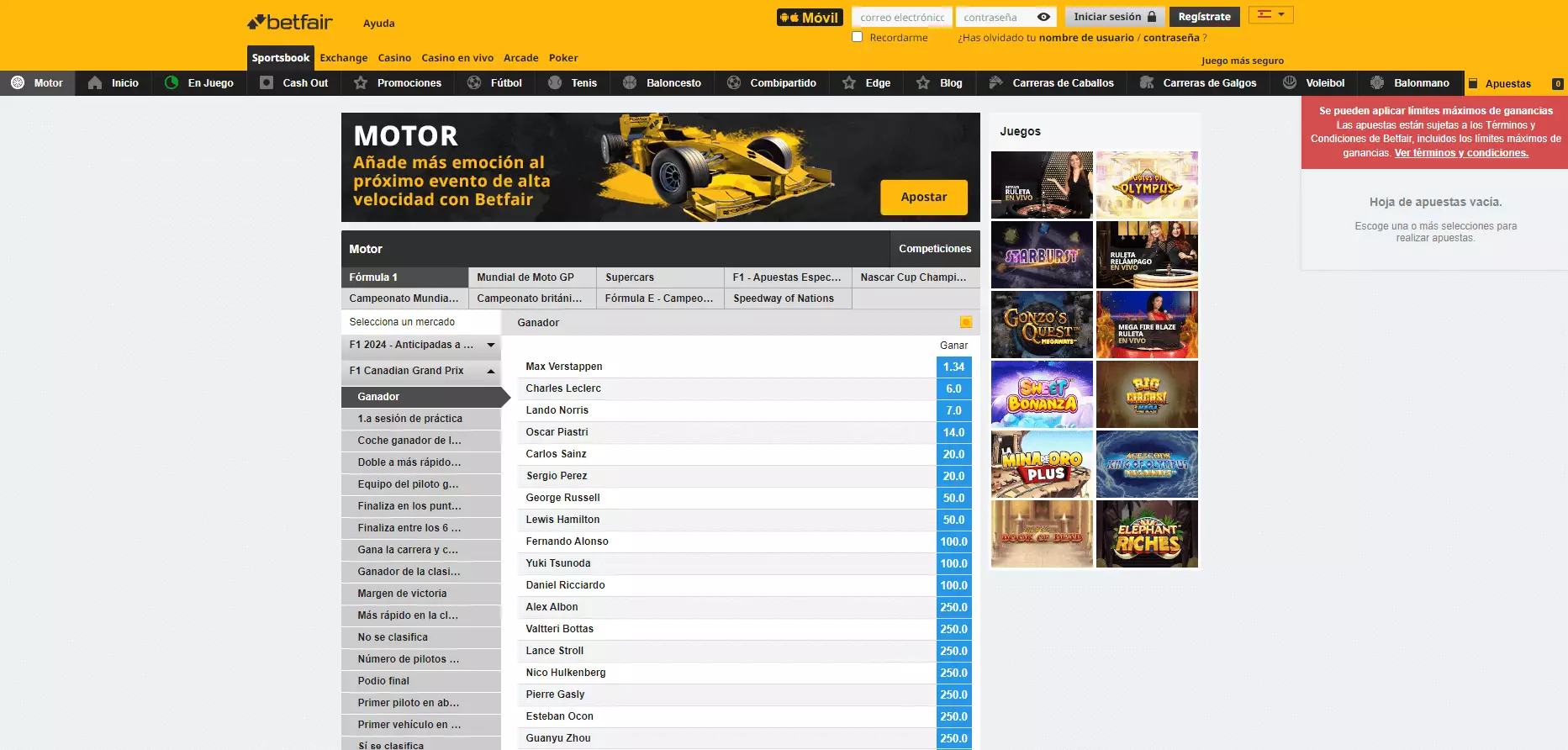The width and height of the screenshot is (1568, 750).
Task: Open the Apuestas betslip icon
Action: click(x=1473, y=83)
